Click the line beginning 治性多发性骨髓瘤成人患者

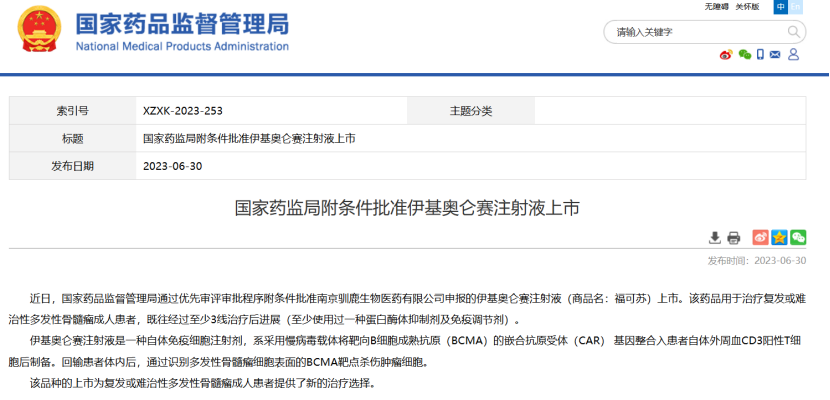tap(265, 320)
